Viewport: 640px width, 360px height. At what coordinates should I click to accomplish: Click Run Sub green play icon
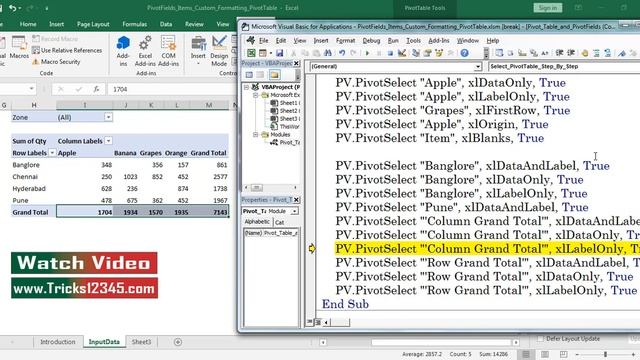coord(367,53)
